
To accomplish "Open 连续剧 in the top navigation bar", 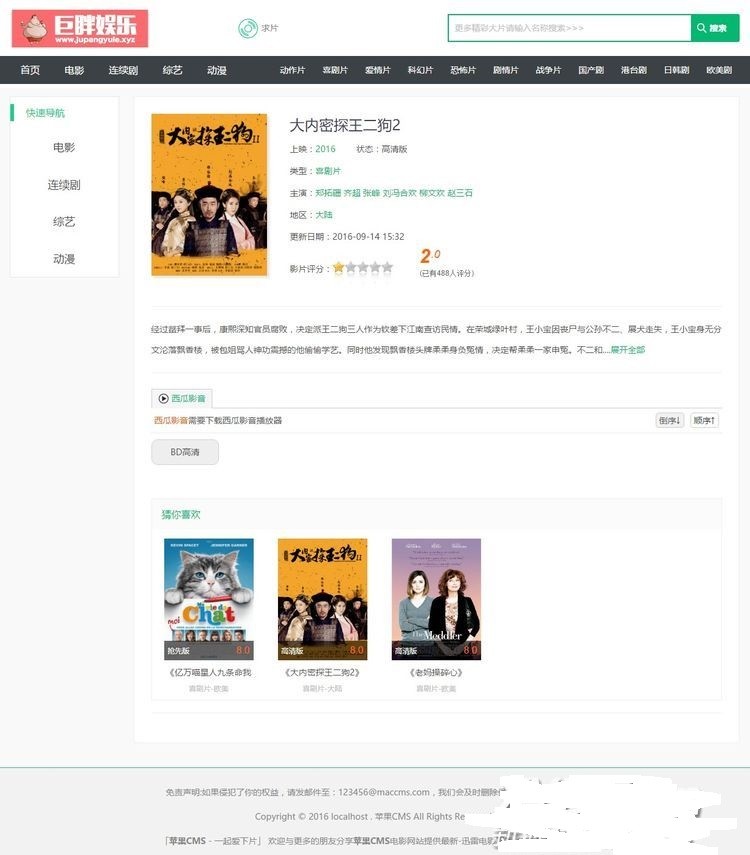I will 123,70.
